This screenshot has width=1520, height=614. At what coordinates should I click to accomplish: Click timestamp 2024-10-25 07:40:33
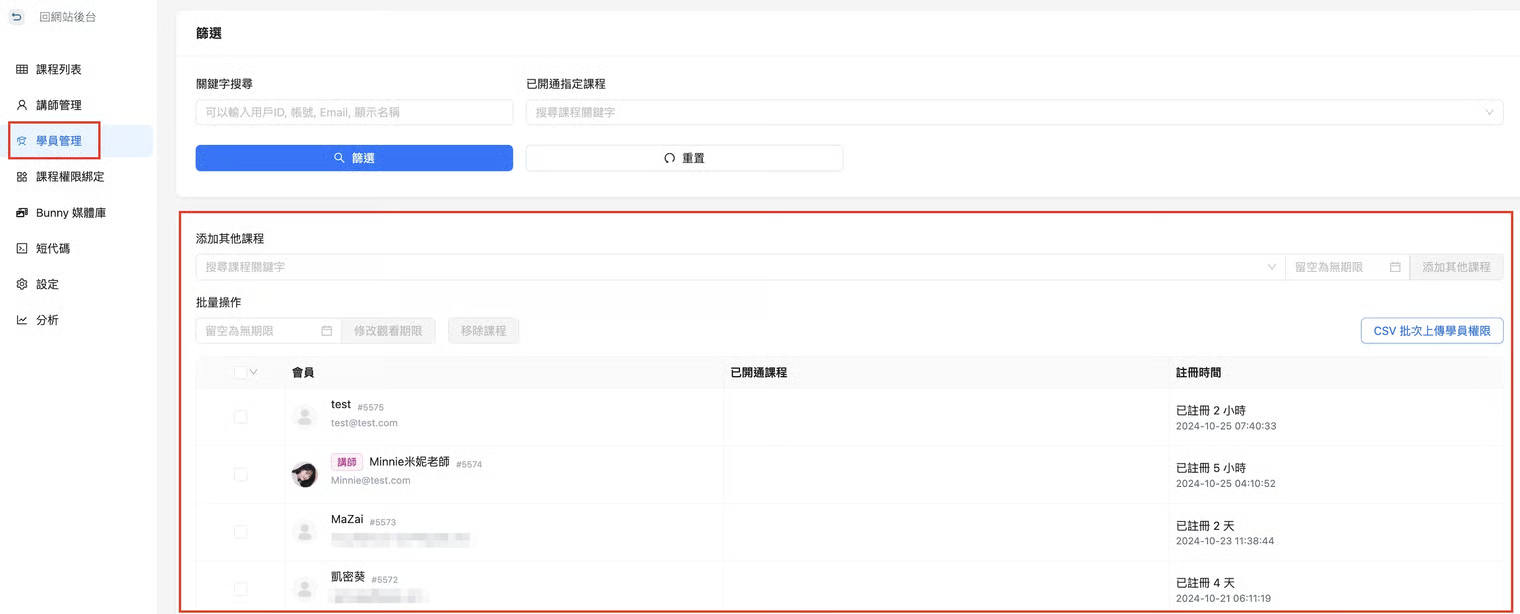point(1226,426)
